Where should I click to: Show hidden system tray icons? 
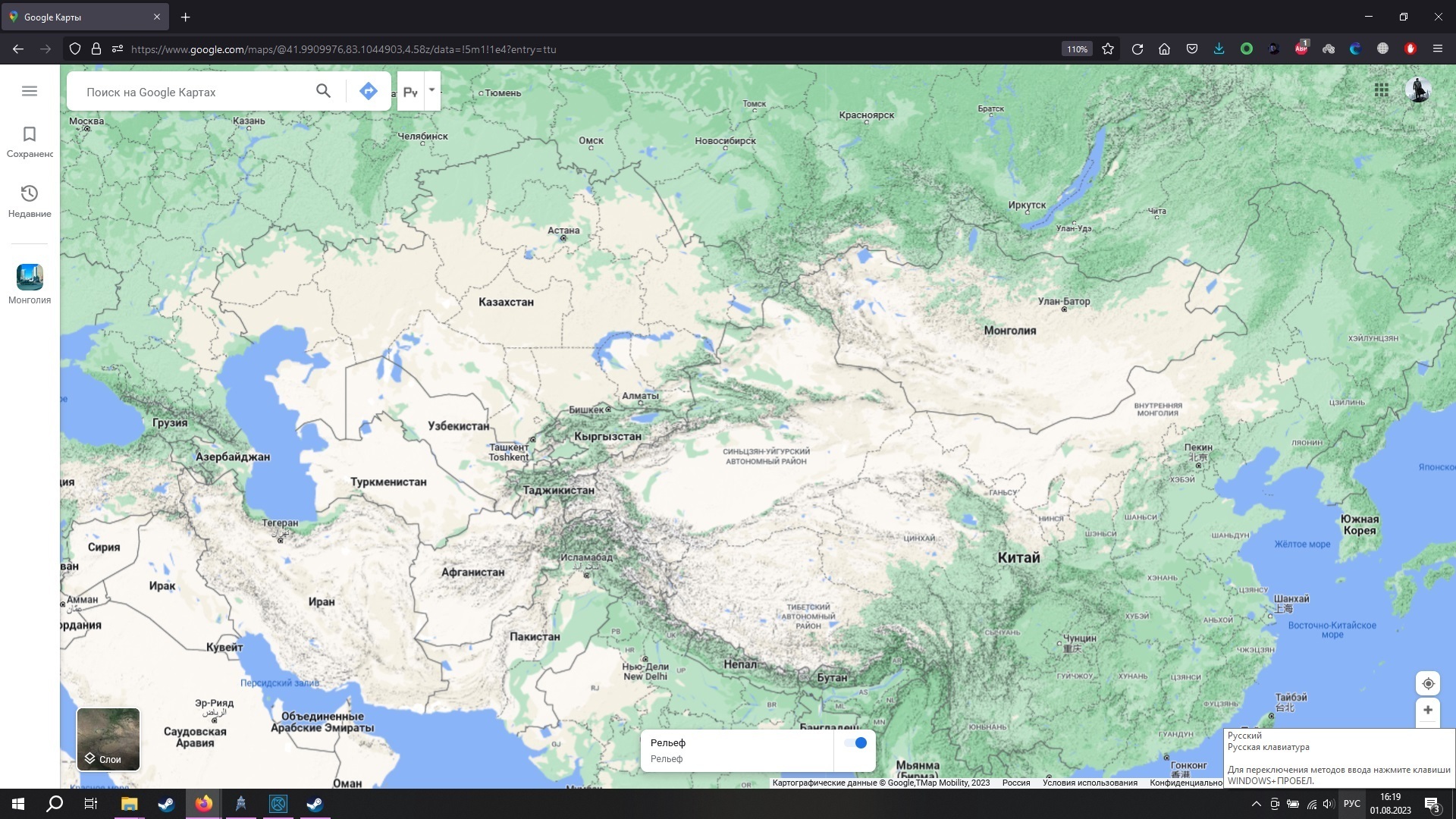tap(1256, 804)
